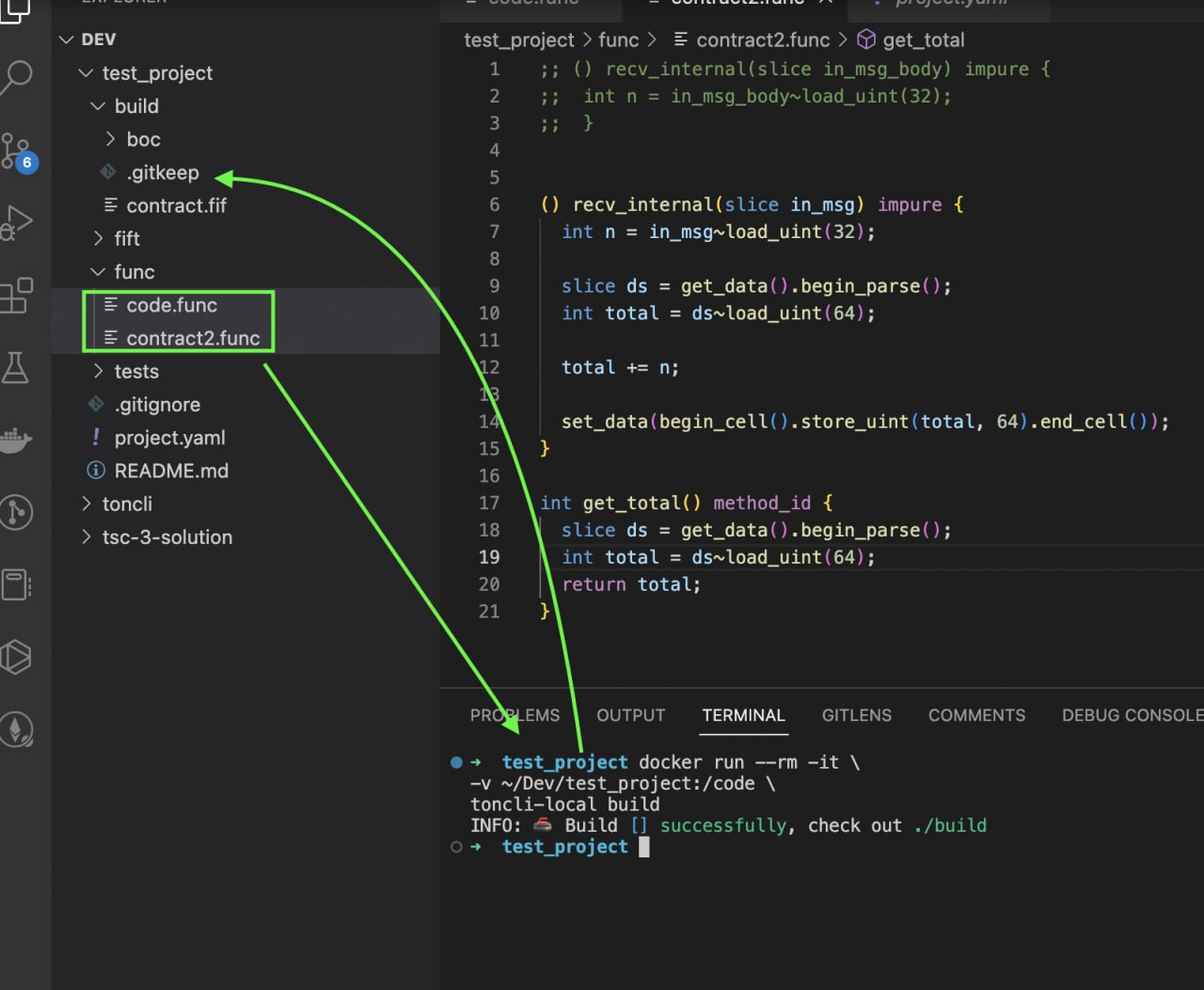This screenshot has width=1204, height=990.
Task: Collapse the build folder chevron
Action: (x=98, y=106)
